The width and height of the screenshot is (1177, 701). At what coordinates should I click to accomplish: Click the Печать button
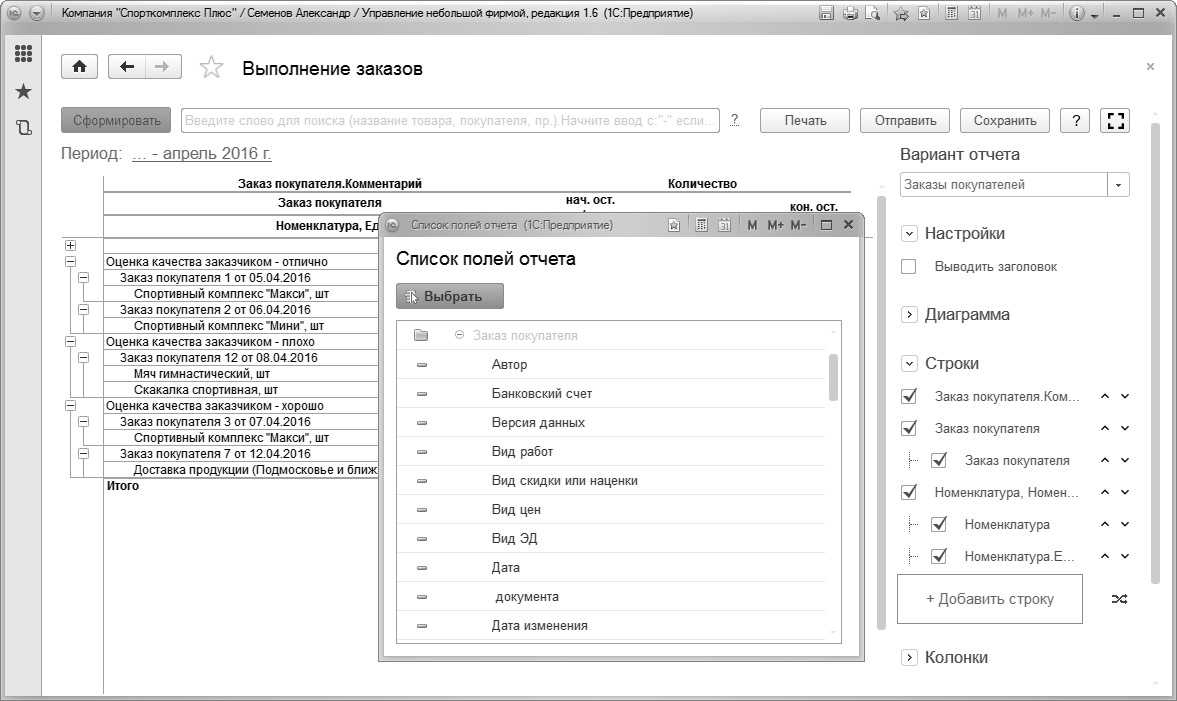(805, 120)
